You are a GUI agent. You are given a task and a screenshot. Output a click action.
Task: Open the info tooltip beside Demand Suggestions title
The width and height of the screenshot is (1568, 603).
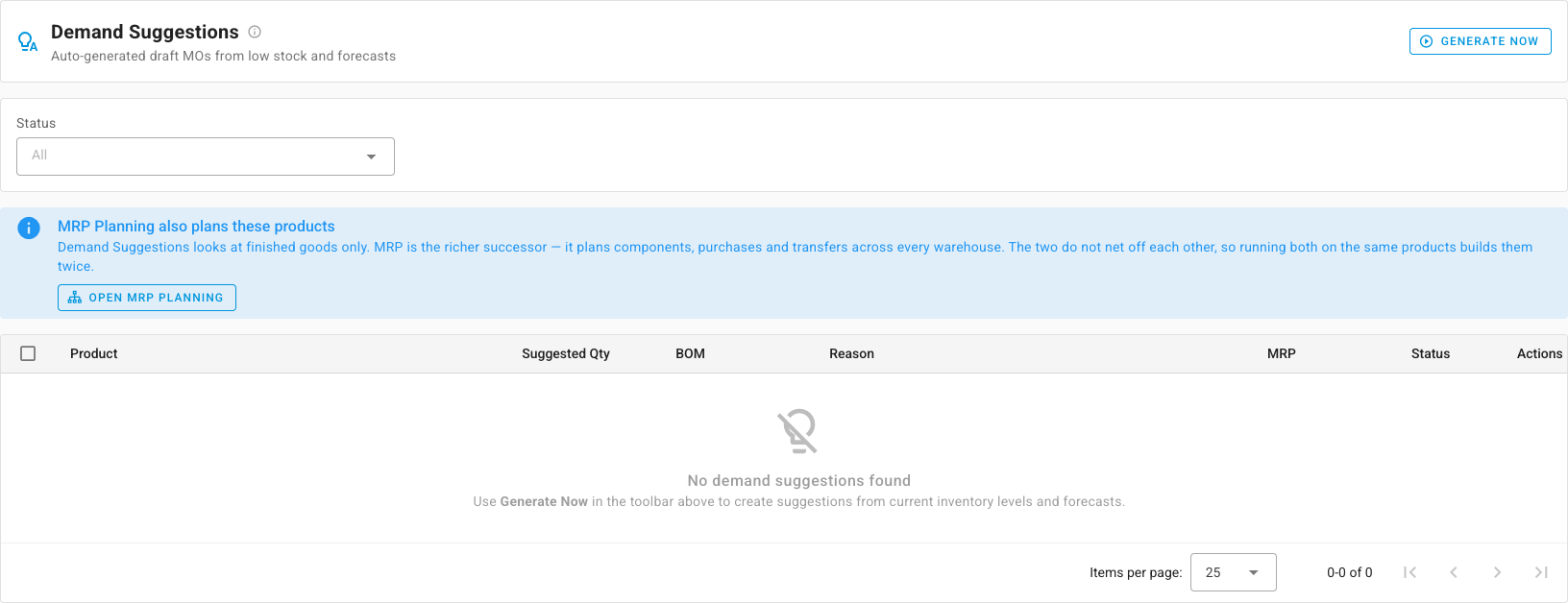[x=255, y=32]
